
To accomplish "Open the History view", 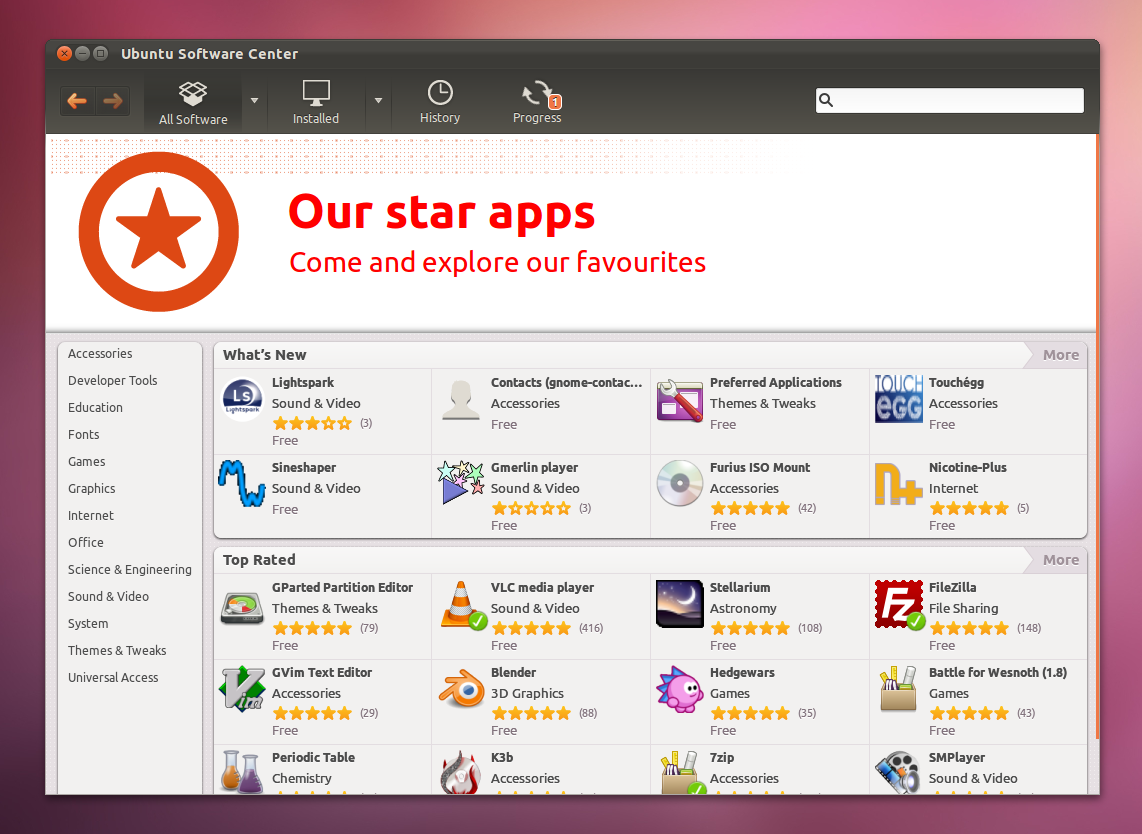I will [440, 101].
